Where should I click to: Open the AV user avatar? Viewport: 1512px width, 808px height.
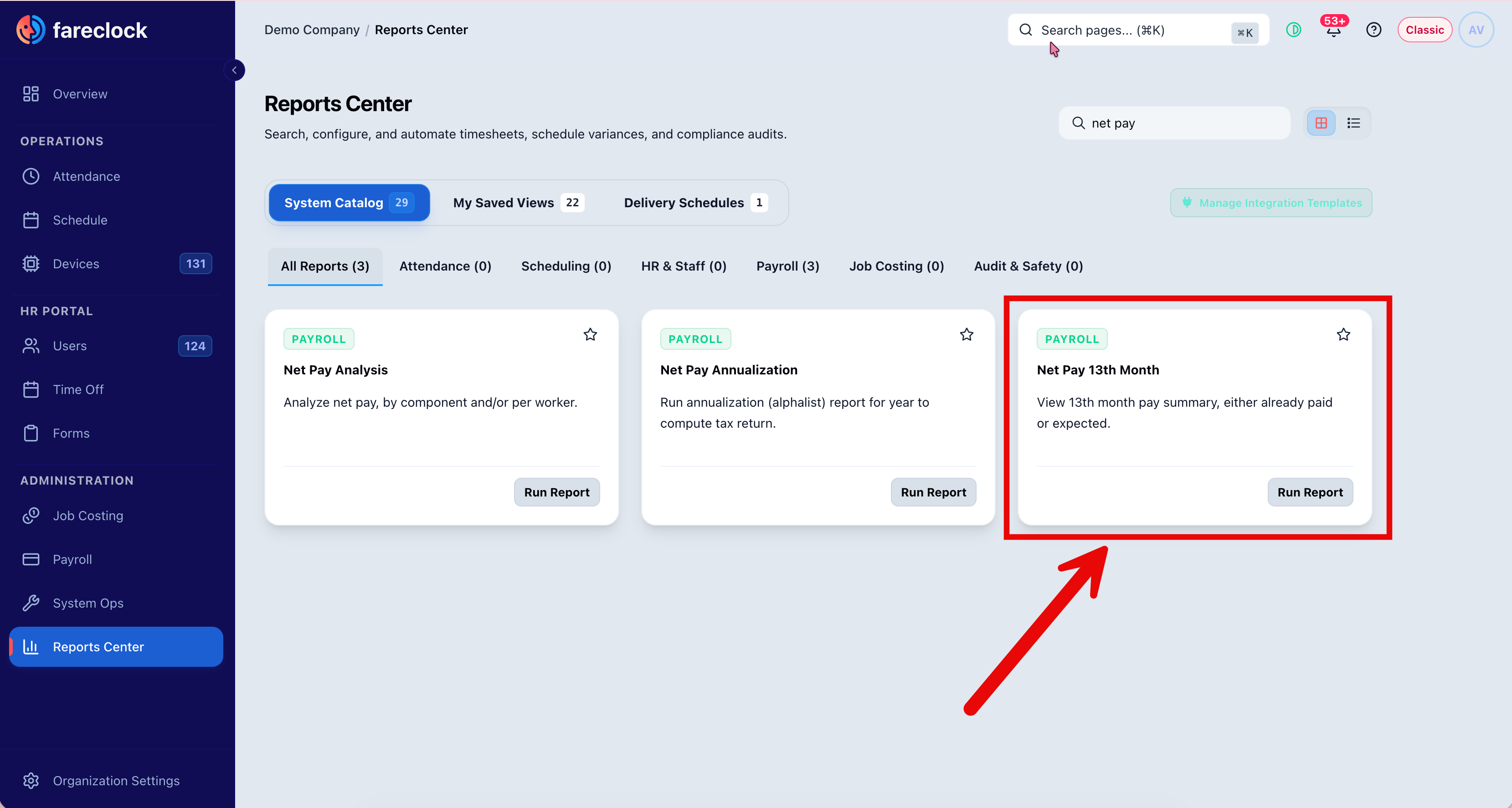(x=1476, y=30)
